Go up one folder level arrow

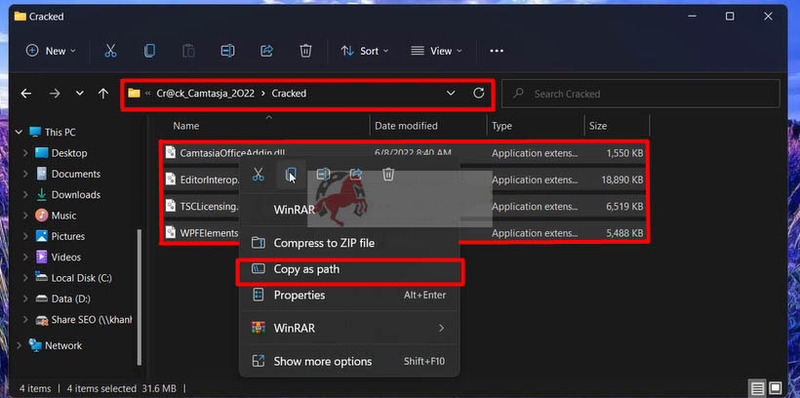pos(104,93)
